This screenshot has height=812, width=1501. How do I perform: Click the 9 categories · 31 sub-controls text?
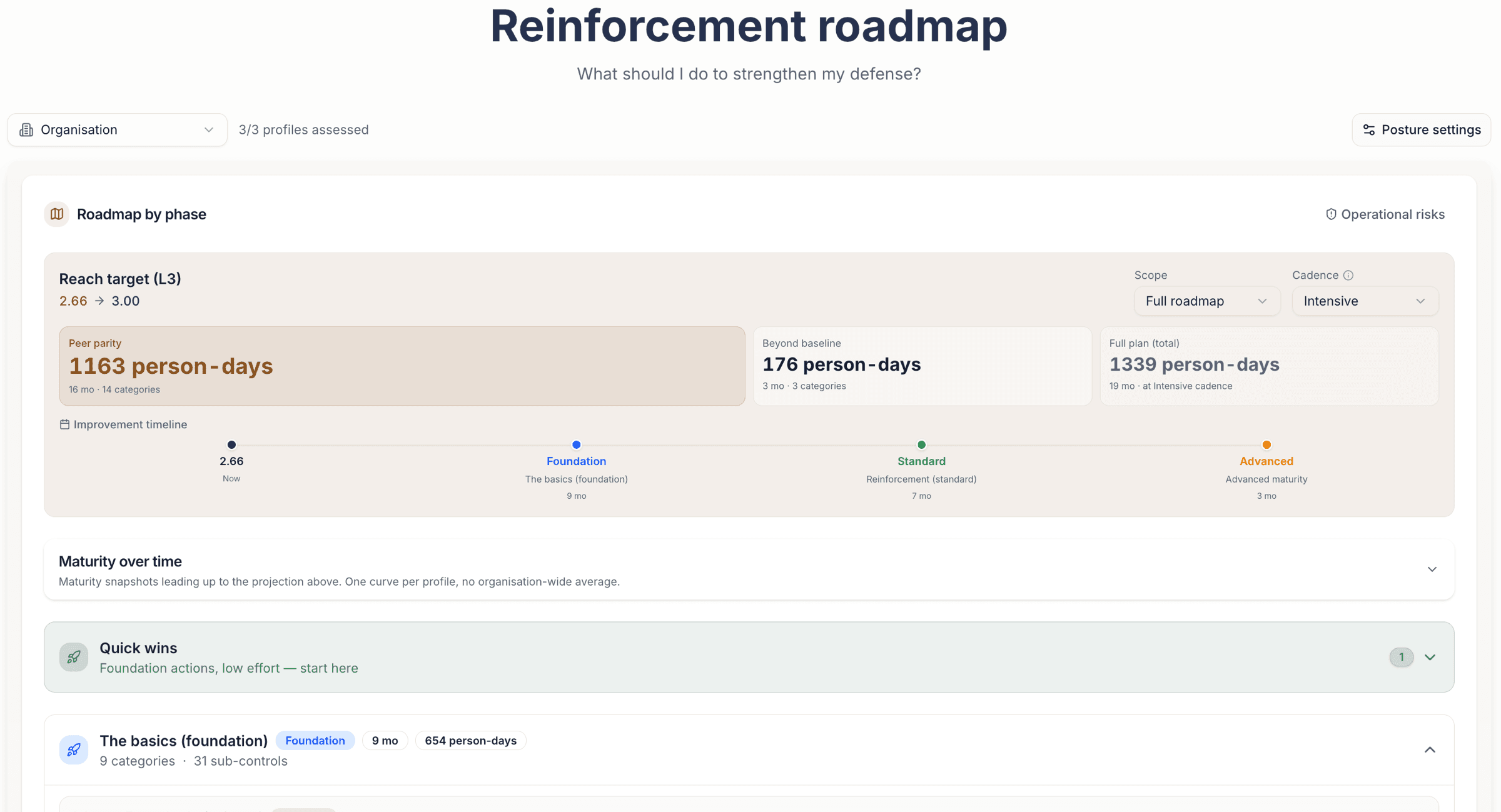[x=193, y=761]
